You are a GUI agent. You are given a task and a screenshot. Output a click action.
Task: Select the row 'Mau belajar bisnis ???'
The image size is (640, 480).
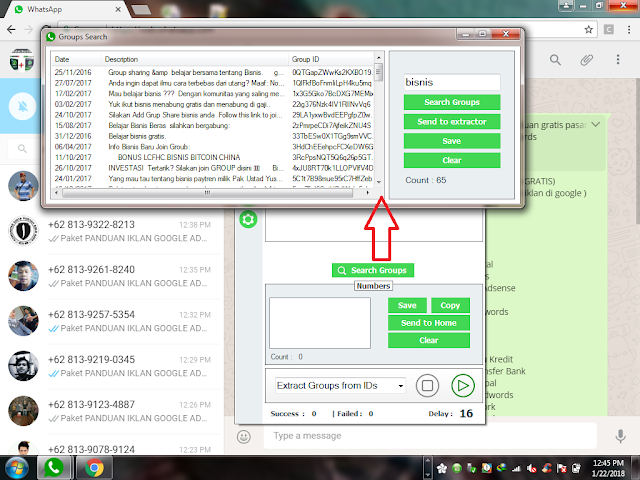tap(213, 93)
